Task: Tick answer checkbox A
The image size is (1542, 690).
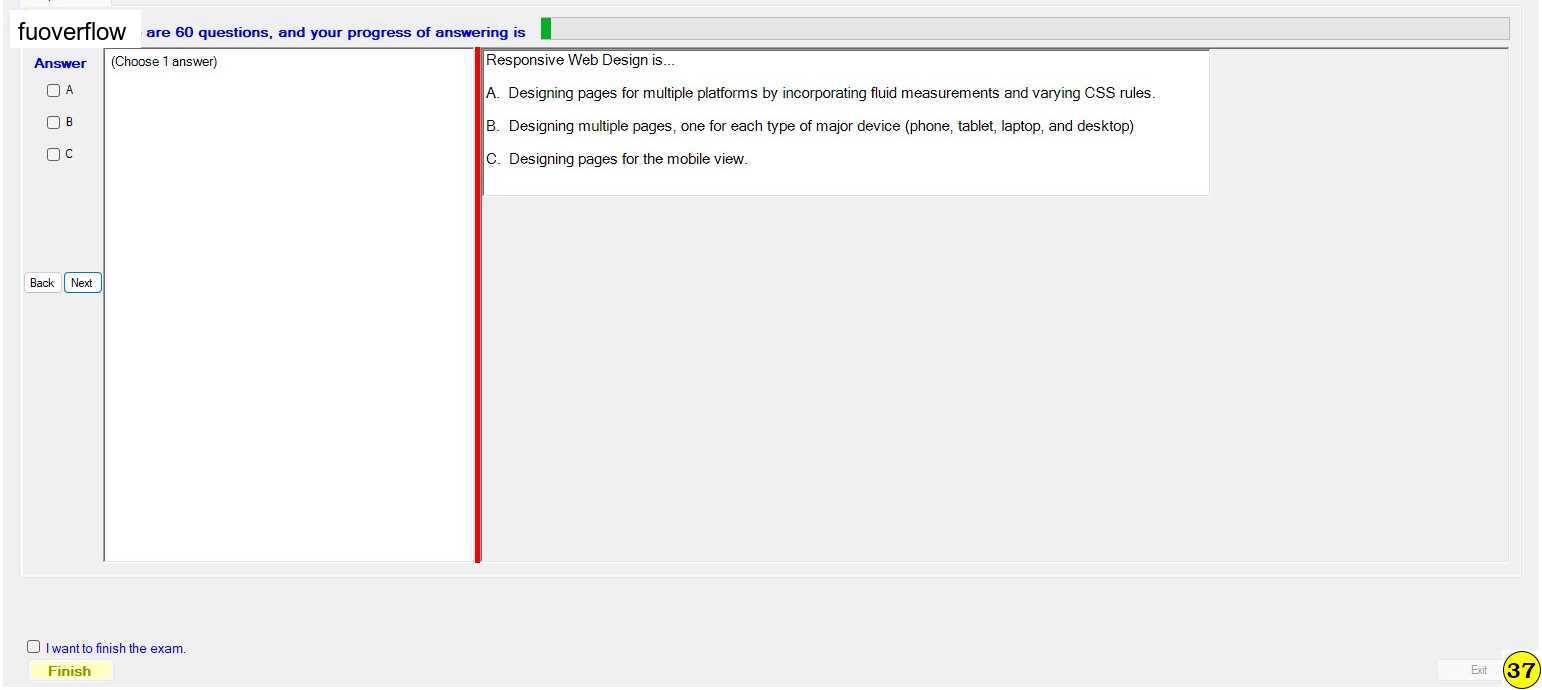Action: [x=54, y=90]
